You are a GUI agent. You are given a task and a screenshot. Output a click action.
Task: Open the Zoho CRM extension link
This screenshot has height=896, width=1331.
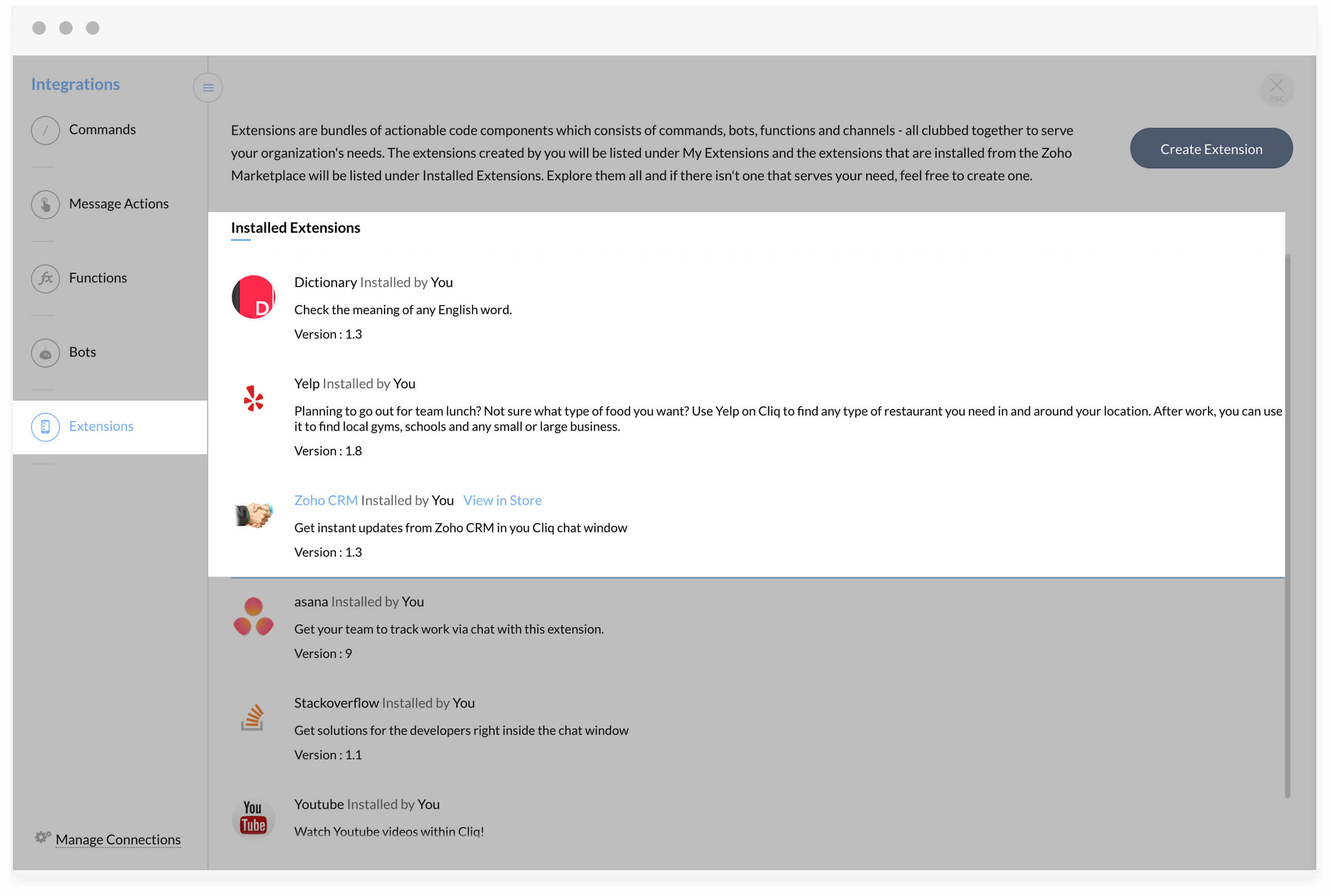click(x=326, y=500)
